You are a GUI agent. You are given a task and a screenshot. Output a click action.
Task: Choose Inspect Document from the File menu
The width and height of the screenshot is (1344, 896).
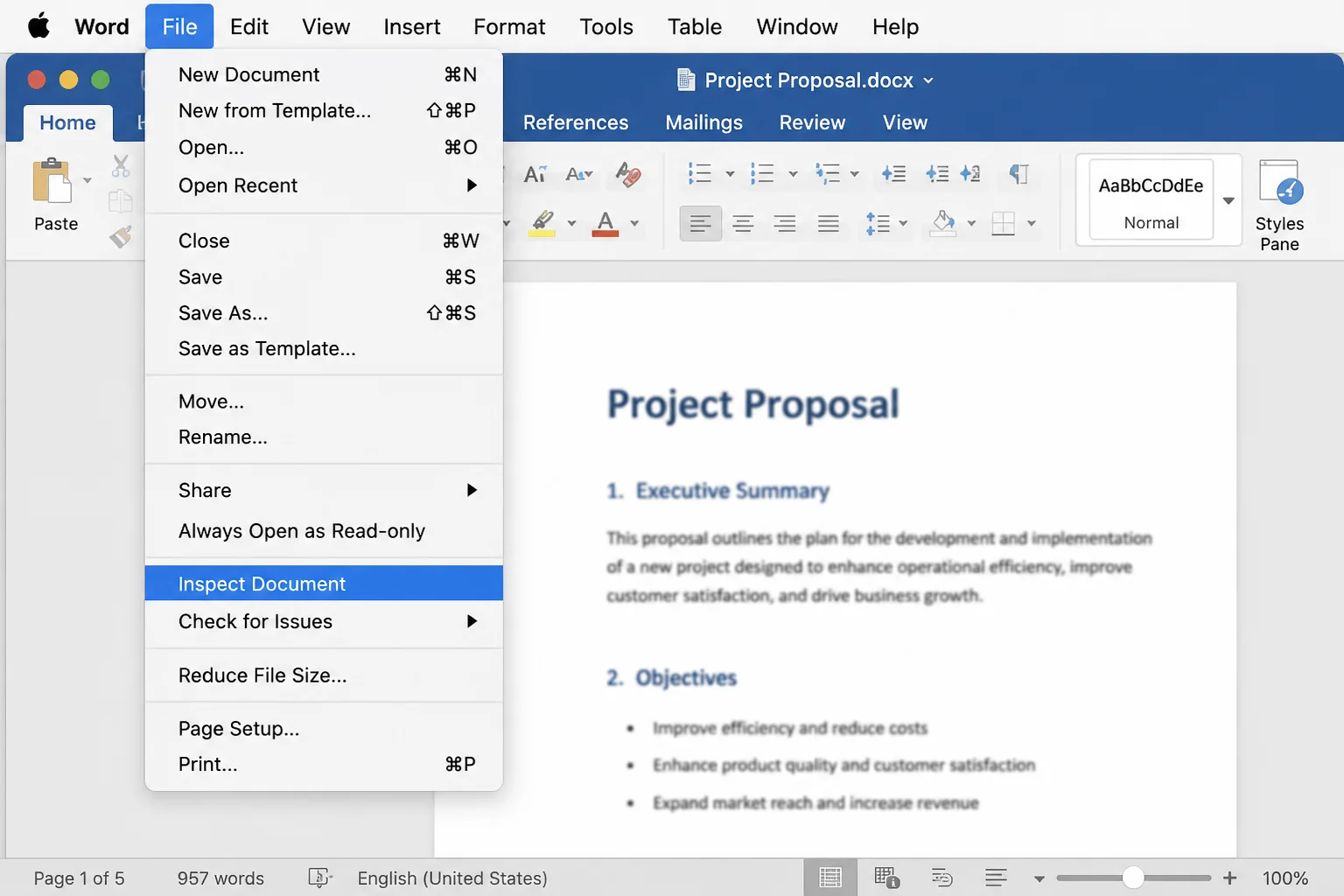[324, 584]
